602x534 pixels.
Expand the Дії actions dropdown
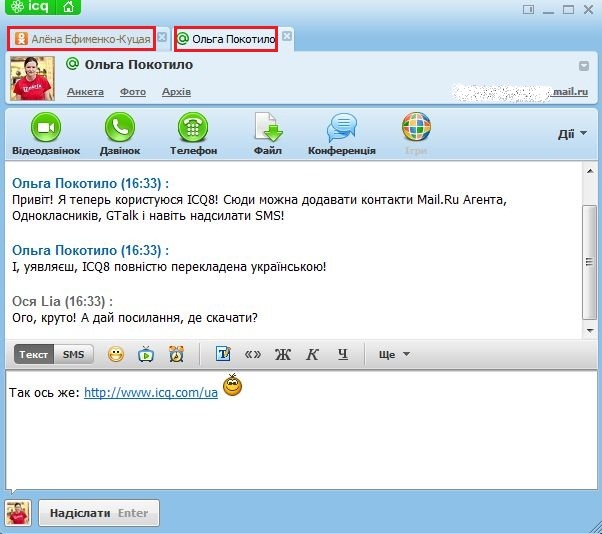click(x=572, y=134)
